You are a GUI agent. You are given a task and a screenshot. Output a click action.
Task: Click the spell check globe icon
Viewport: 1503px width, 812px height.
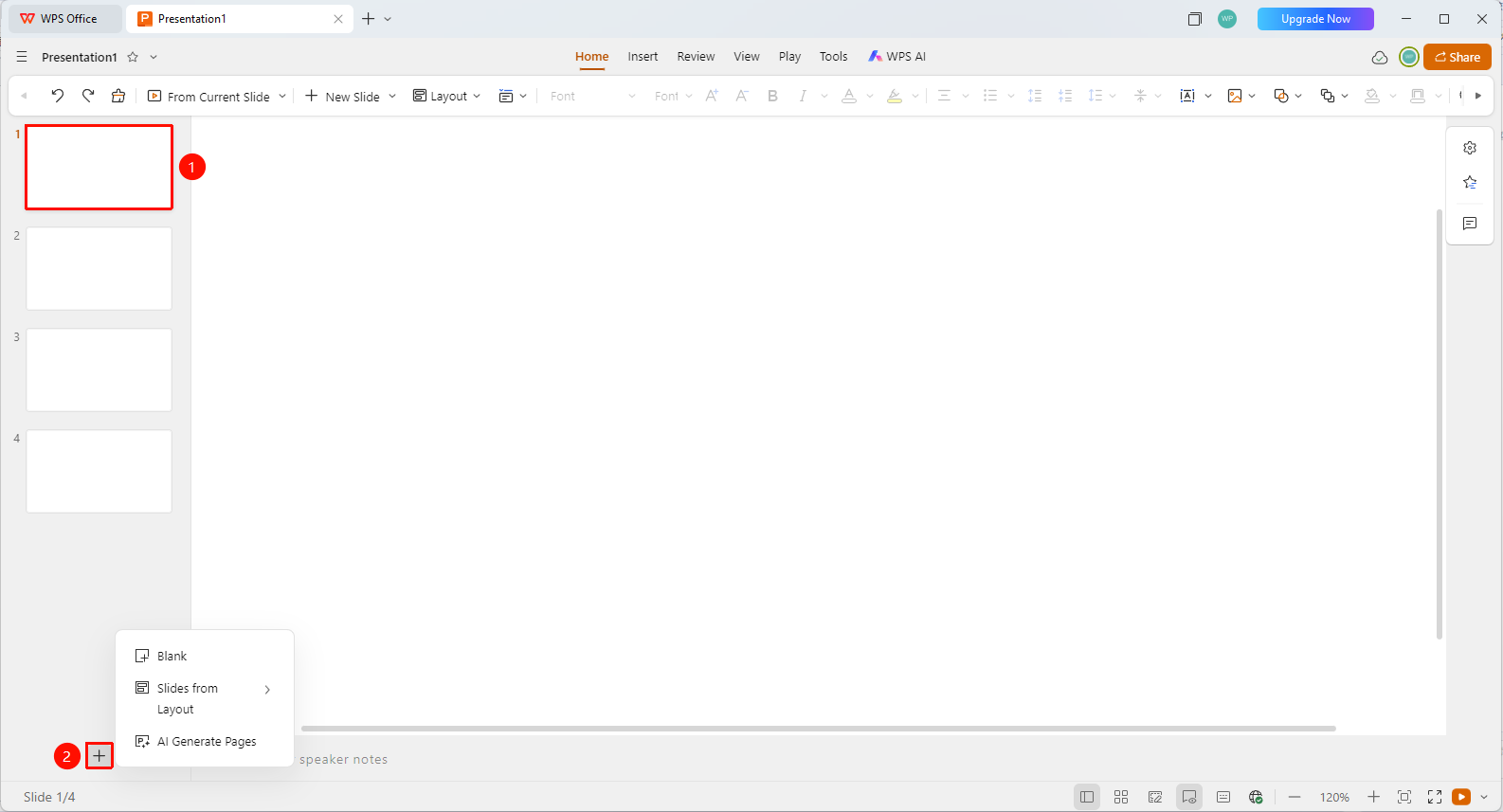pyautogui.click(x=1256, y=797)
